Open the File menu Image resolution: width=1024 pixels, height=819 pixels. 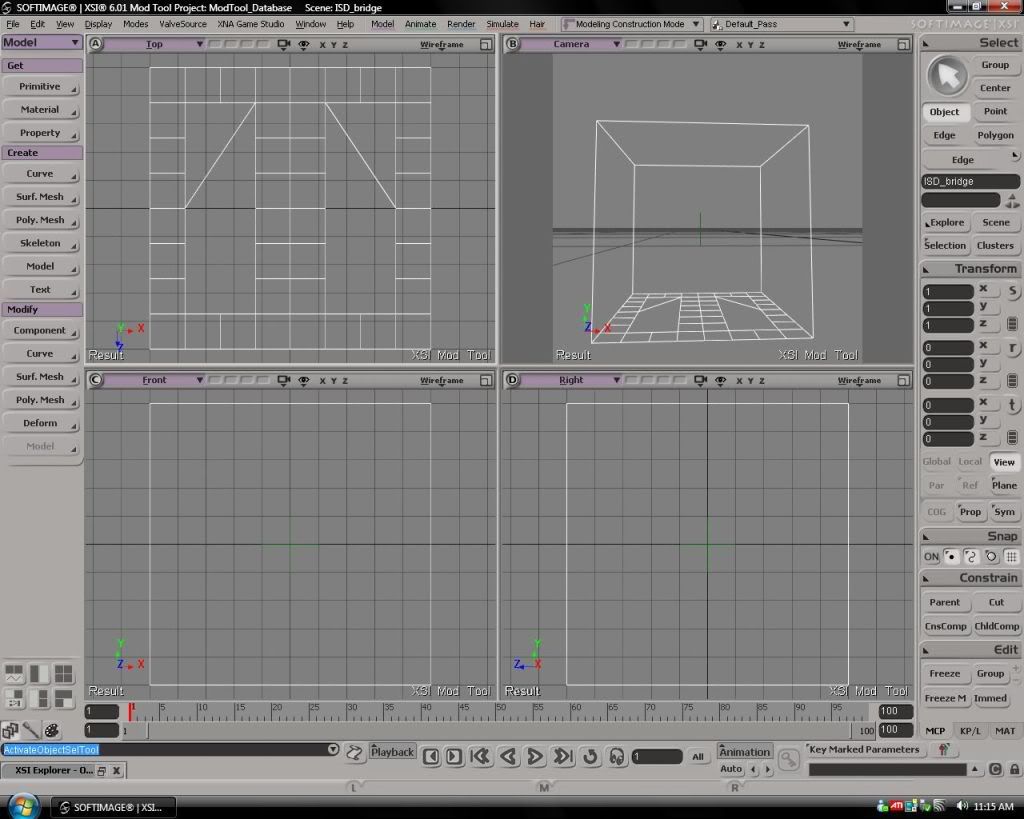tap(12, 24)
